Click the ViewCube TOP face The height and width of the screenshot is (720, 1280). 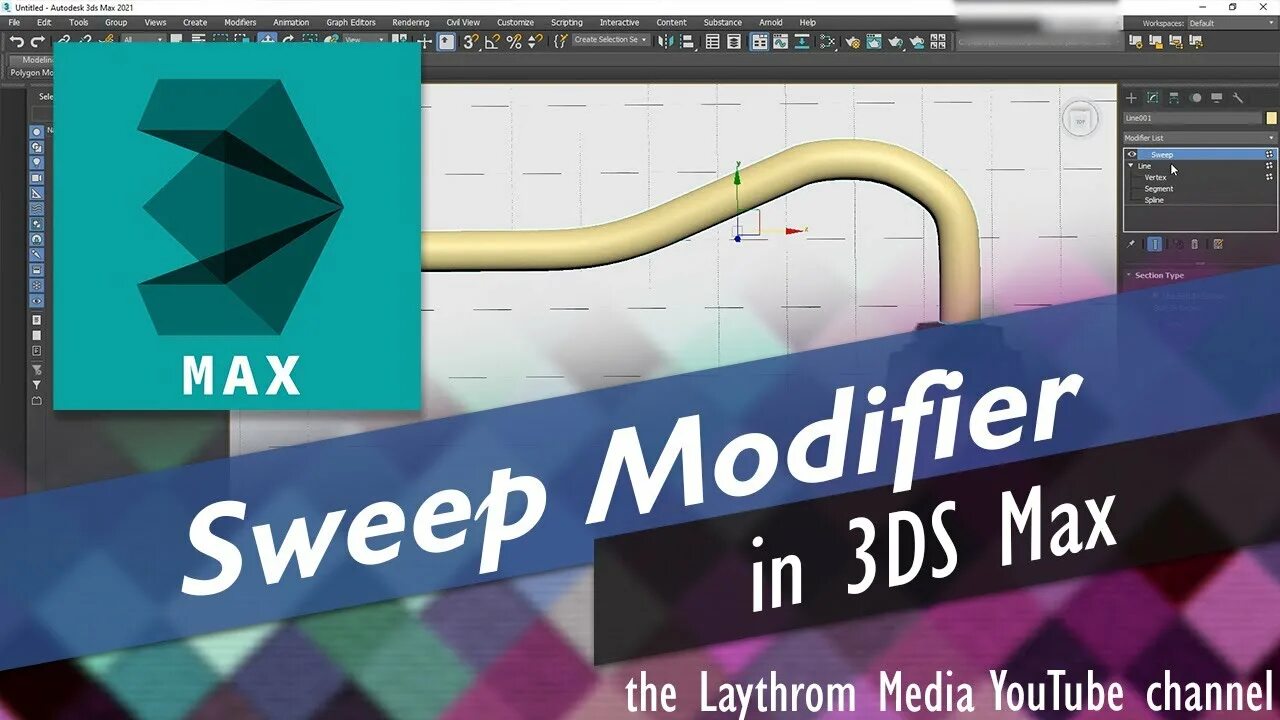click(1079, 122)
